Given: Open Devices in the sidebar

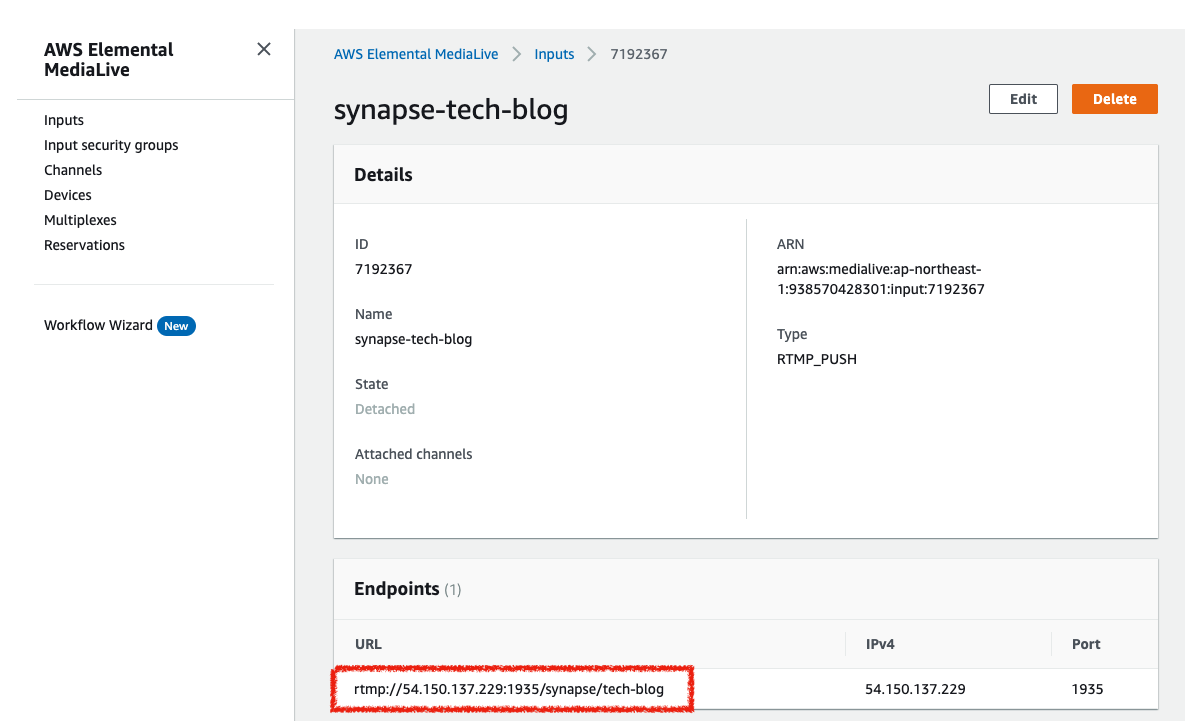Looking at the screenshot, I should tap(68, 195).
